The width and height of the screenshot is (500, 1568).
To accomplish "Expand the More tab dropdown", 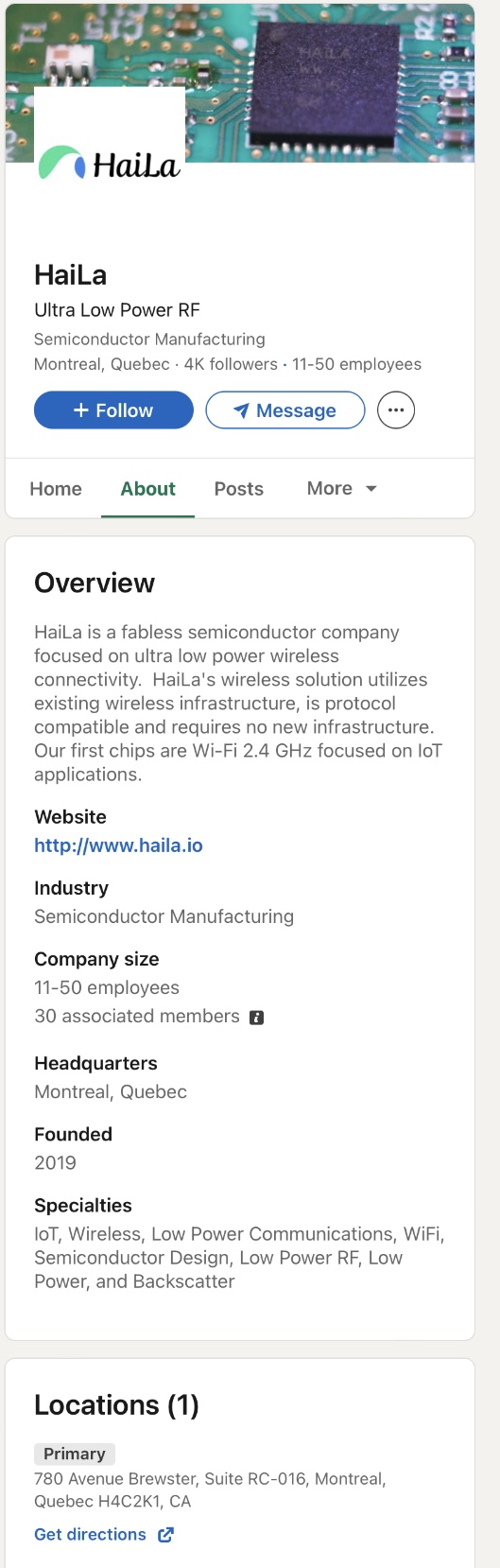I will pos(342,489).
